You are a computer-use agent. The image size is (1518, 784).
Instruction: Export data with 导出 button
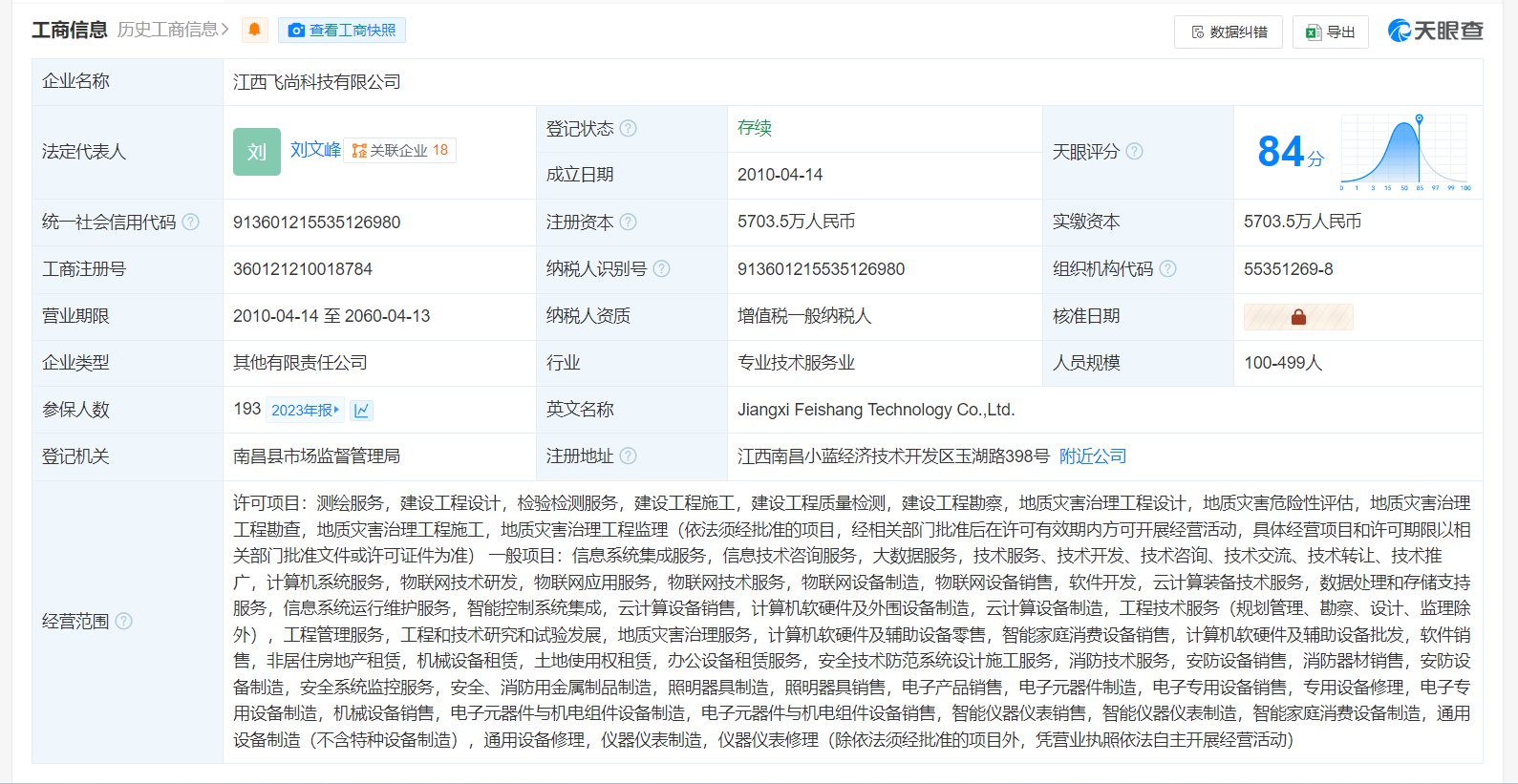(1331, 32)
